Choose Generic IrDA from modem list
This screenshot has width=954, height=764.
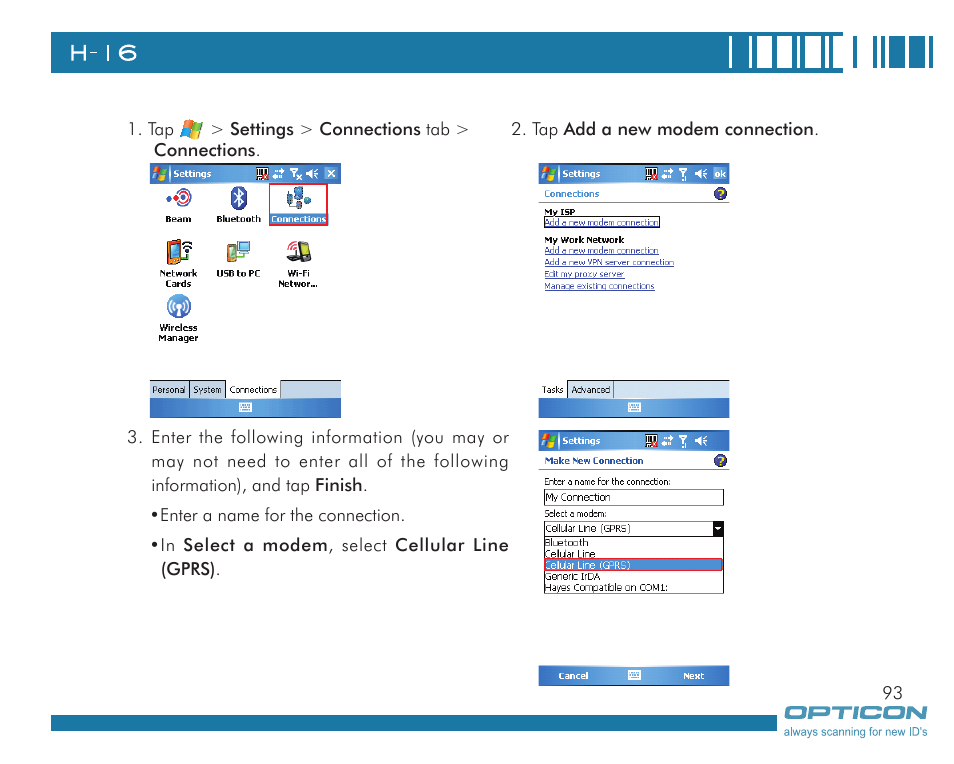633,576
